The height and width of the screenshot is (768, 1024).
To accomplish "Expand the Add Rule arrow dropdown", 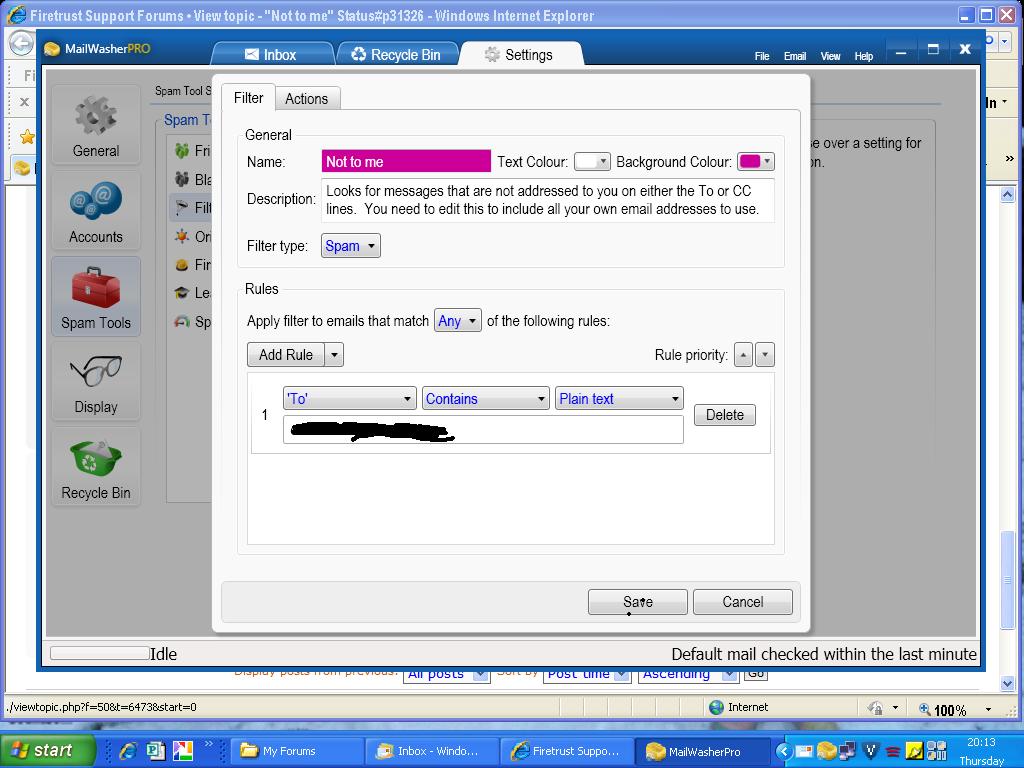I will 334,355.
